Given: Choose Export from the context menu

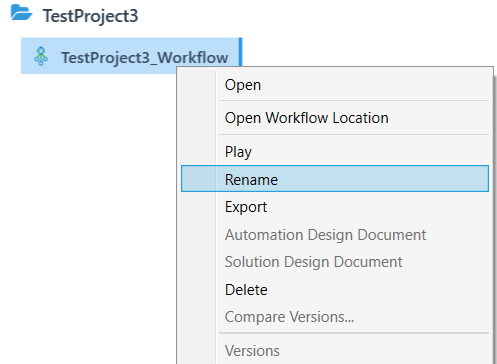Looking at the screenshot, I should (x=335, y=207).
